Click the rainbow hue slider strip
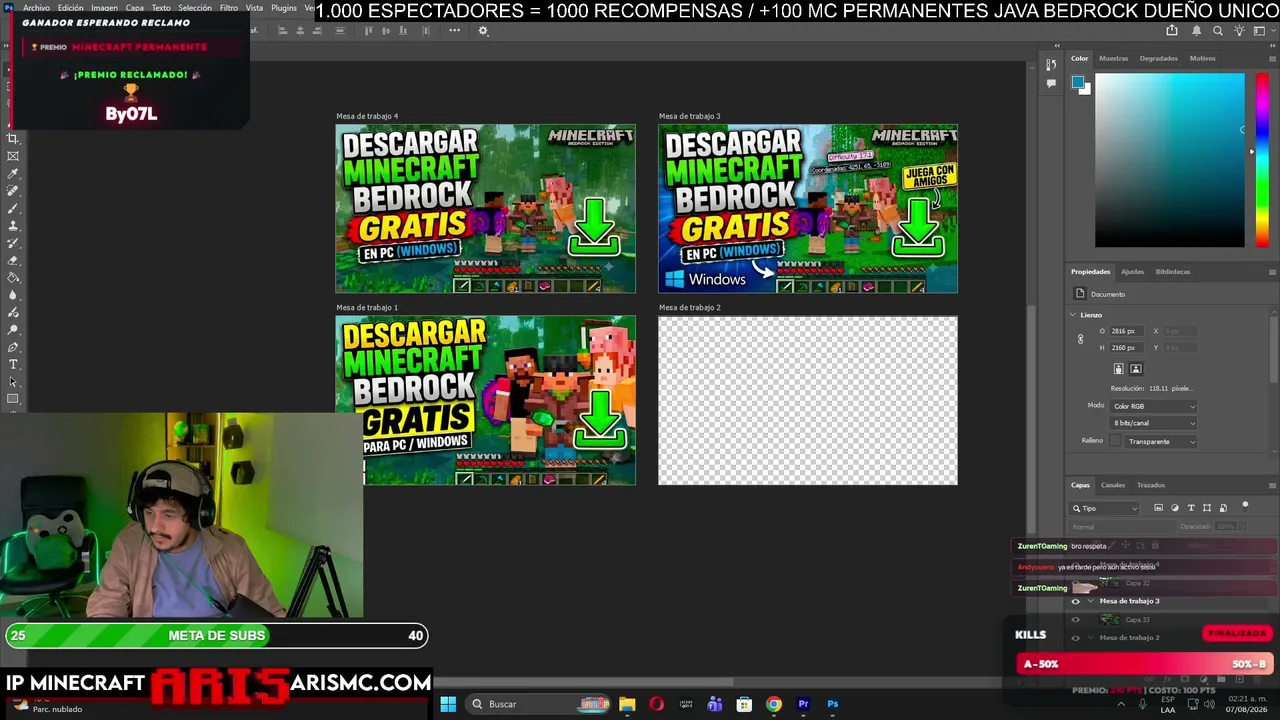The height and width of the screenshot is (720, 1280). point(1263,160)
